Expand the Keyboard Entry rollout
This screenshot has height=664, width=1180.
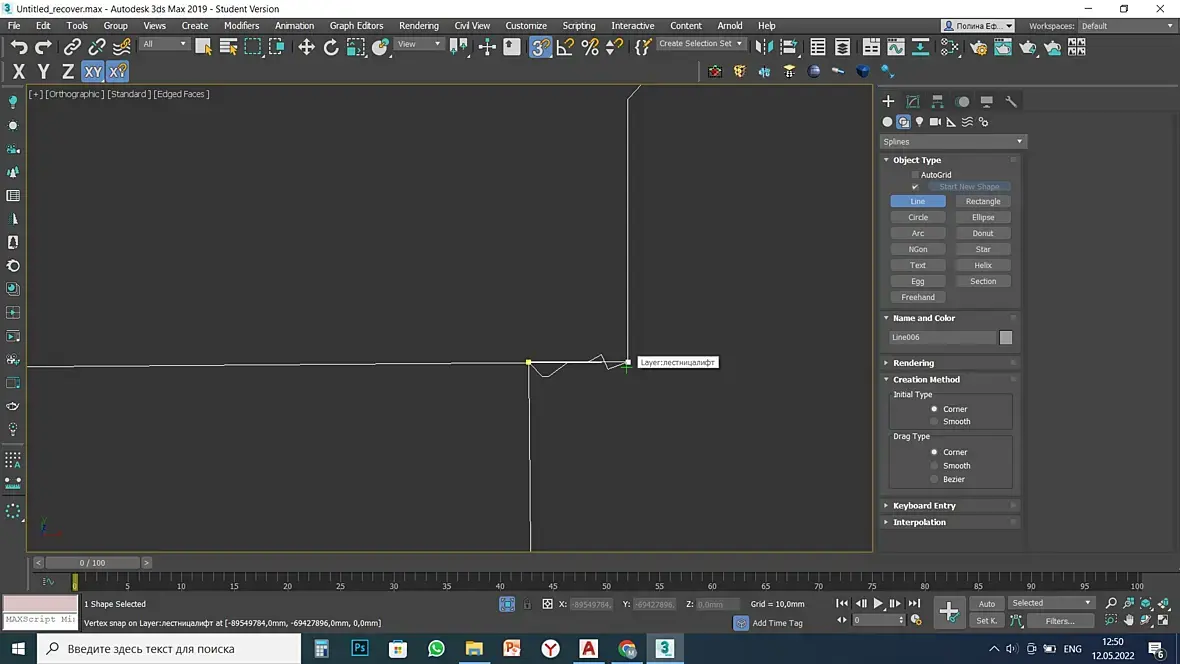click(924, 506)
